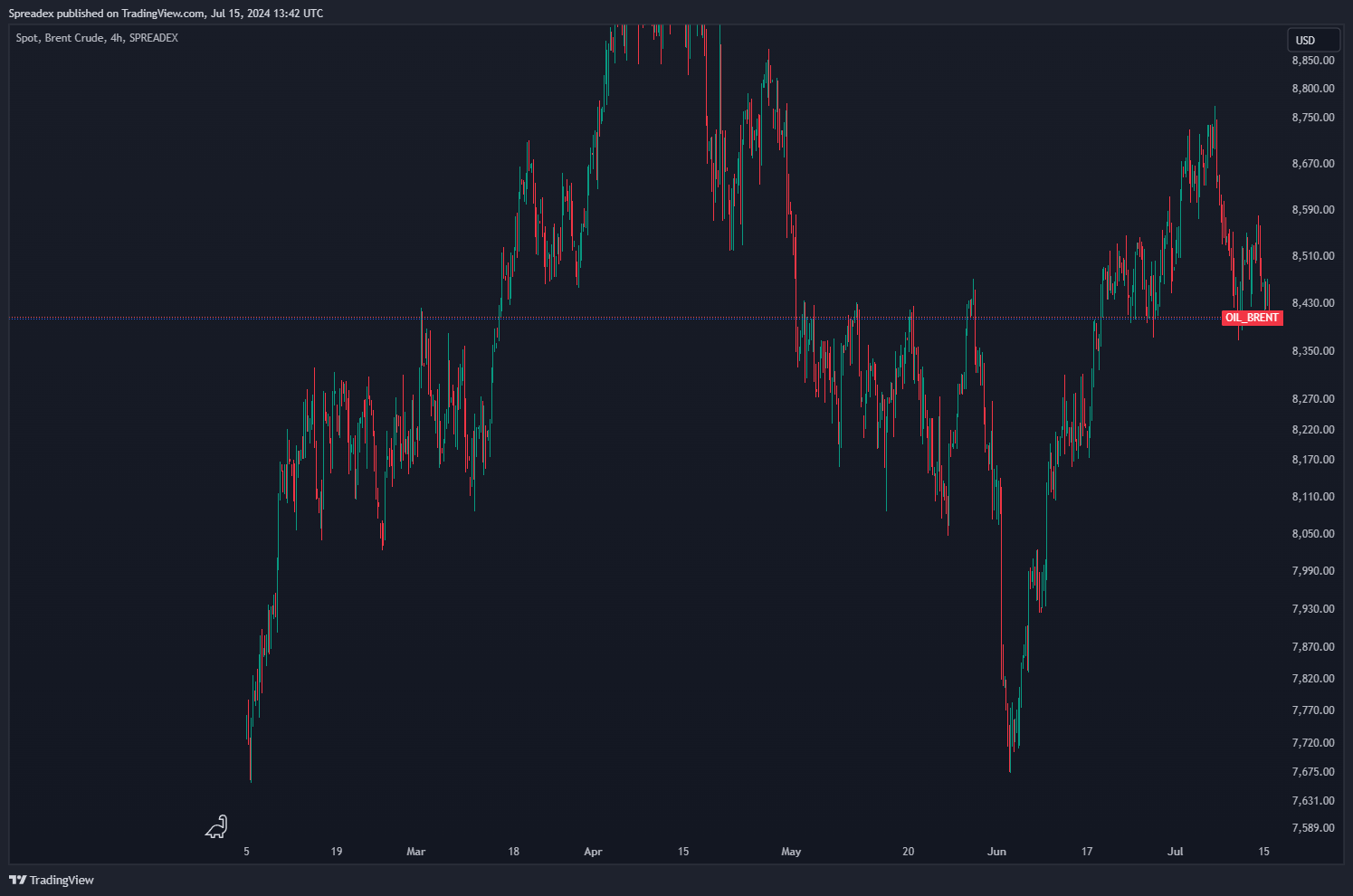Click the 8,750.00 price axis label
This screenshot has width=1353, height=896.
1313,118
